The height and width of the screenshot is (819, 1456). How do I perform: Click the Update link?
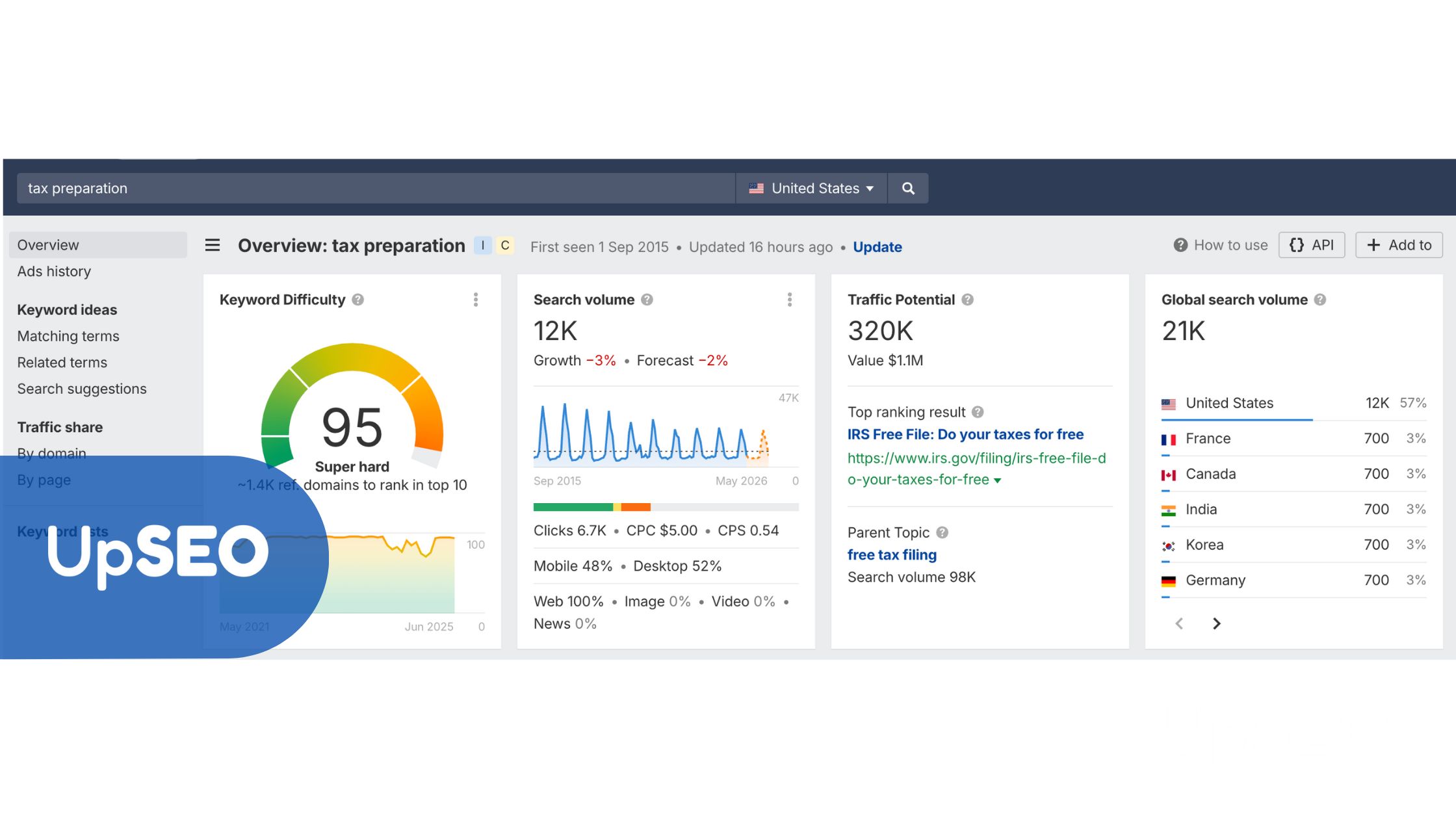tap(877, 247)
